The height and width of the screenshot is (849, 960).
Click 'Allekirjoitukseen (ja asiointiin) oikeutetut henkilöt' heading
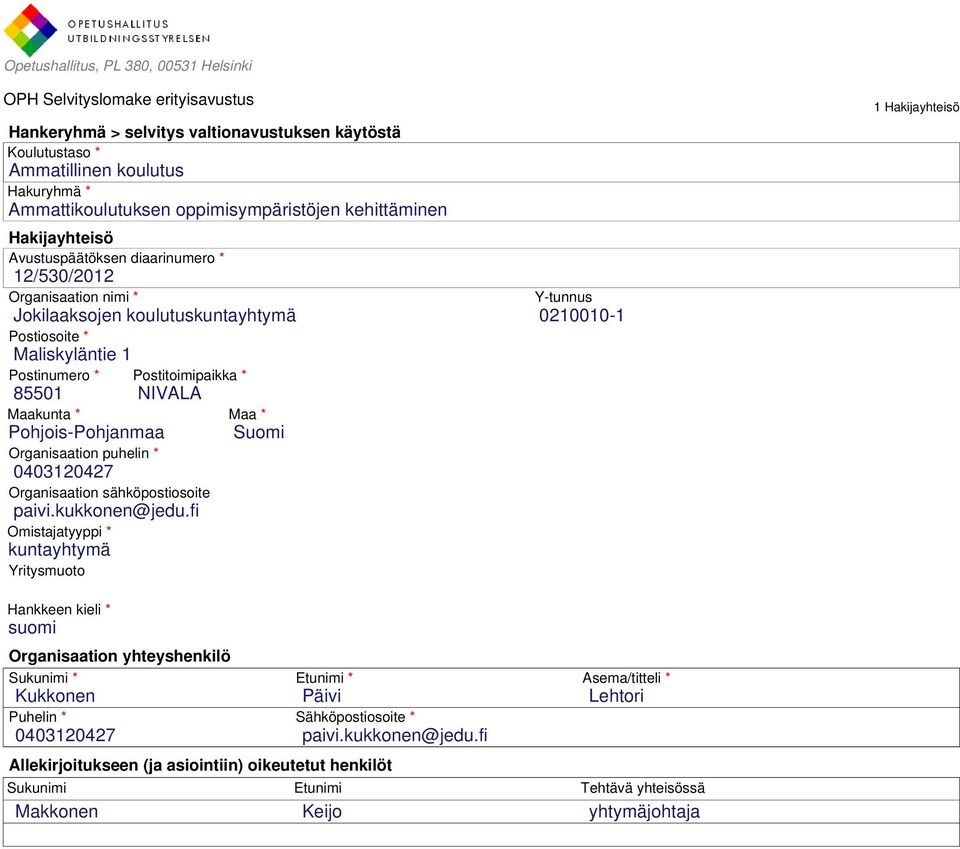tap(200, 765)
